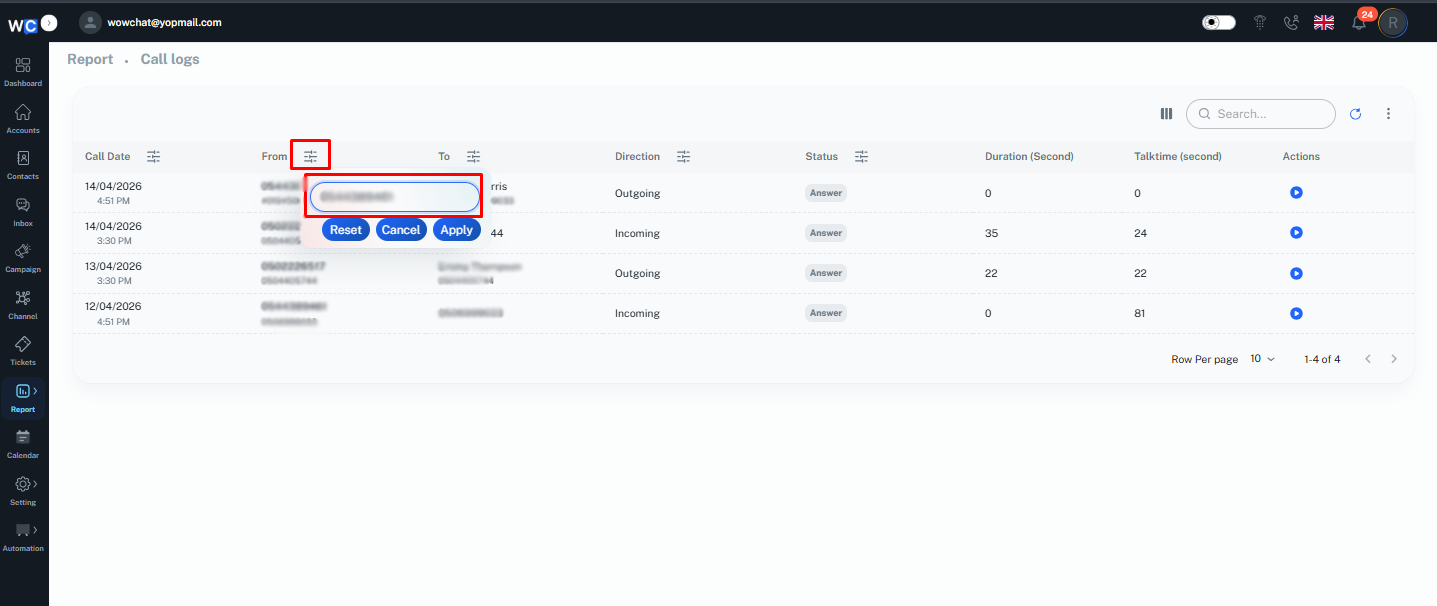
Task: Open Call Date column filter icon
Action: pyautogui.click(x=153, y=156)
